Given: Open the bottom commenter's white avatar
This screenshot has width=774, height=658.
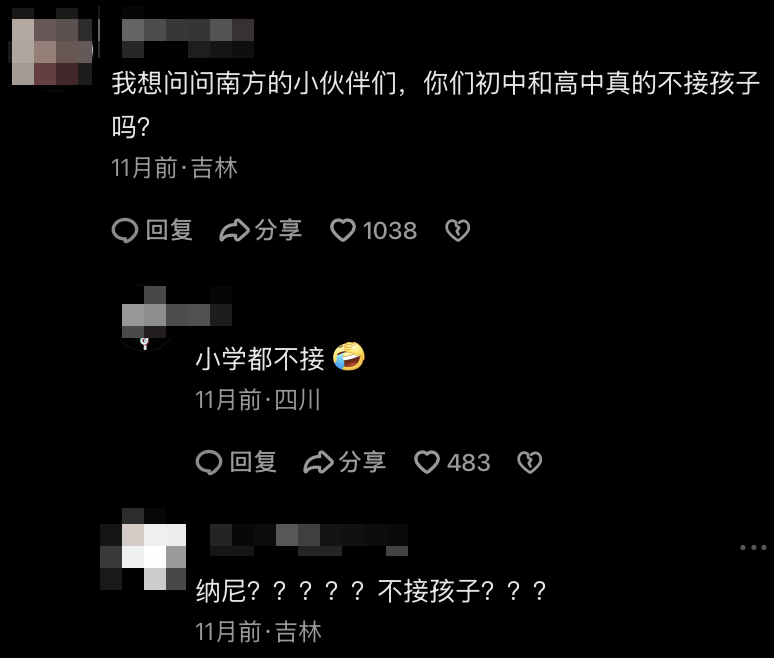Looking at the screenshot, I should coord(143,549).
